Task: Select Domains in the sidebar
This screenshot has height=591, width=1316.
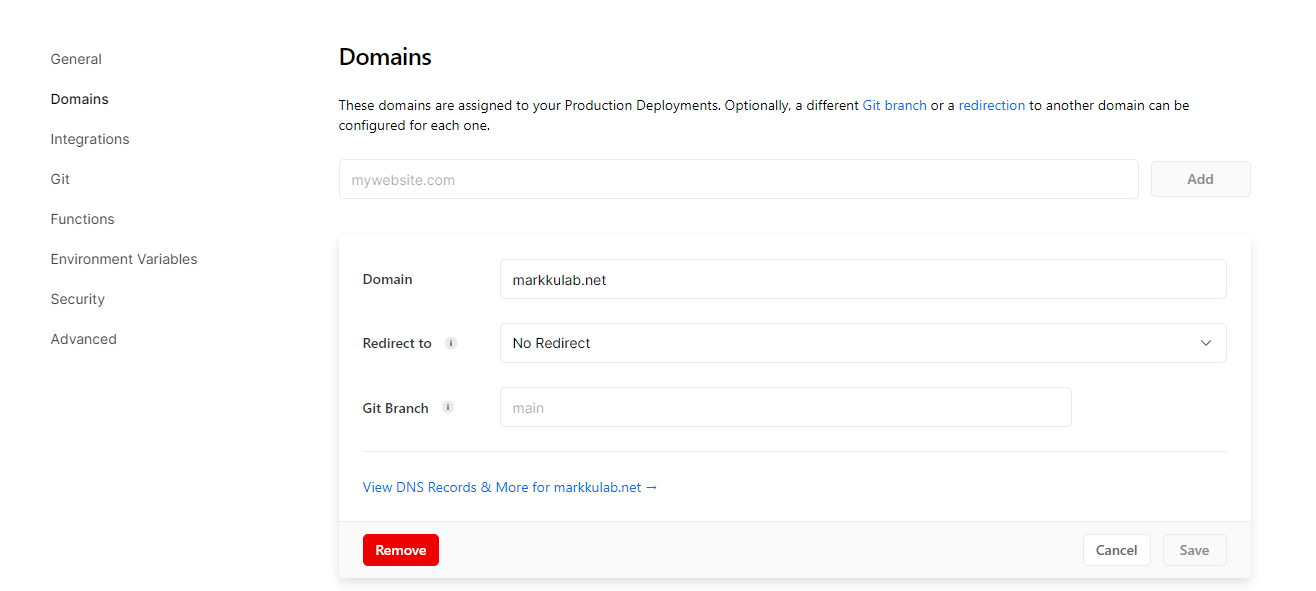Action: point(79,99)
